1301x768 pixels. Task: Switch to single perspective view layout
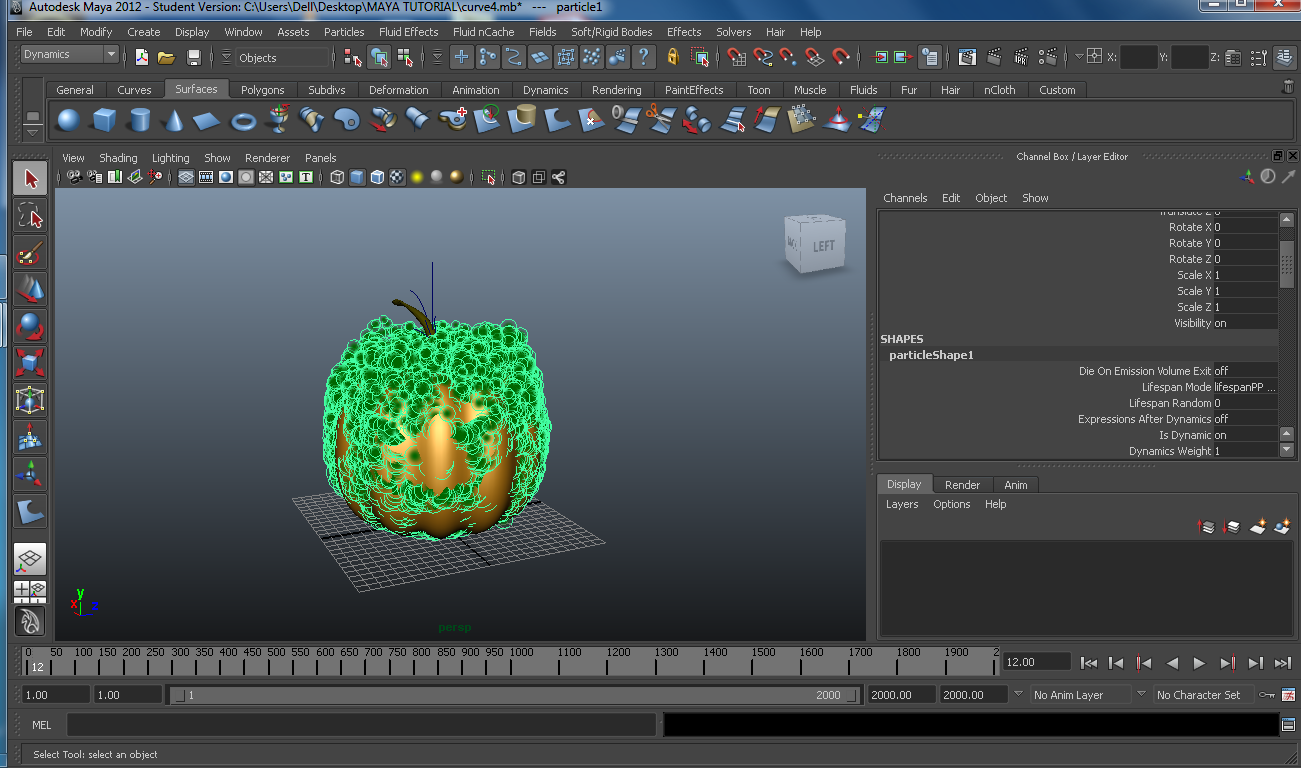(x=30, y=560)
